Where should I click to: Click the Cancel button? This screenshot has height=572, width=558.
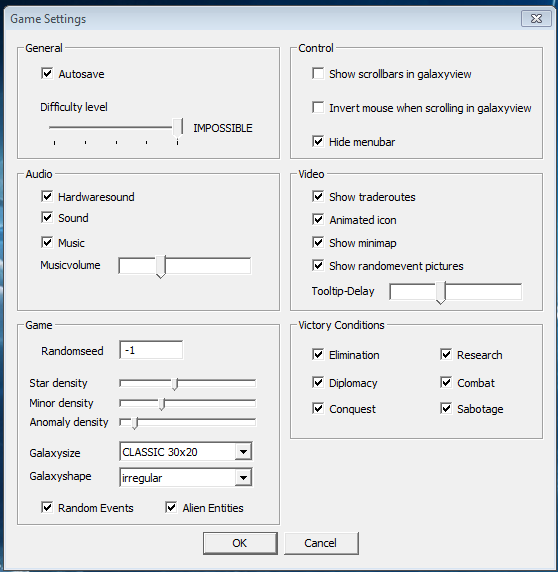(321, 543)
